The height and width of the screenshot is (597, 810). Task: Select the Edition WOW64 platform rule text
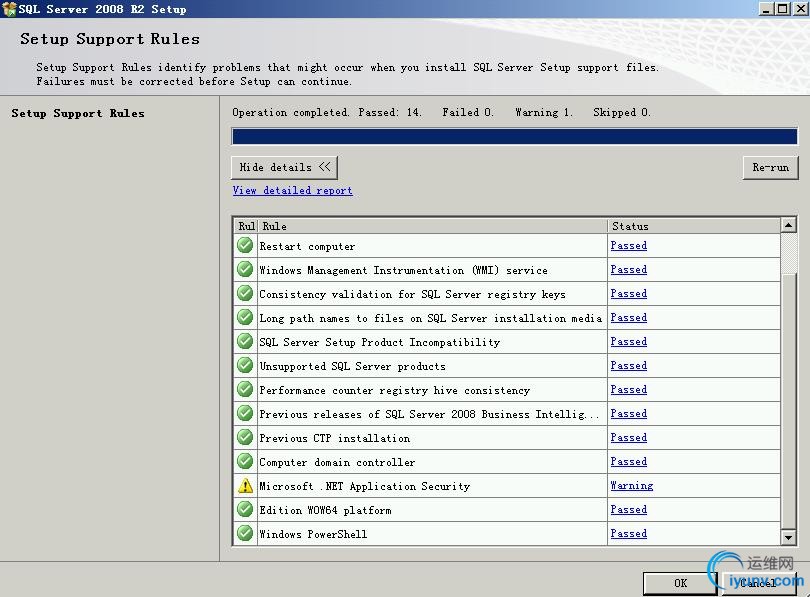tap(325, 510)
